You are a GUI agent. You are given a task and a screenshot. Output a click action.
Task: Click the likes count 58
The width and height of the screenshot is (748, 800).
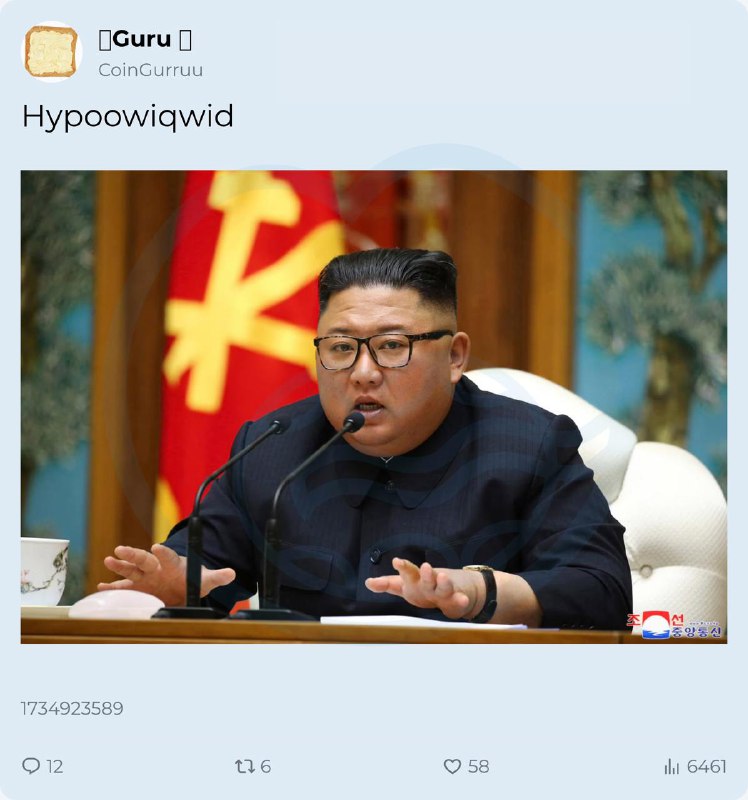coord(478,766)
